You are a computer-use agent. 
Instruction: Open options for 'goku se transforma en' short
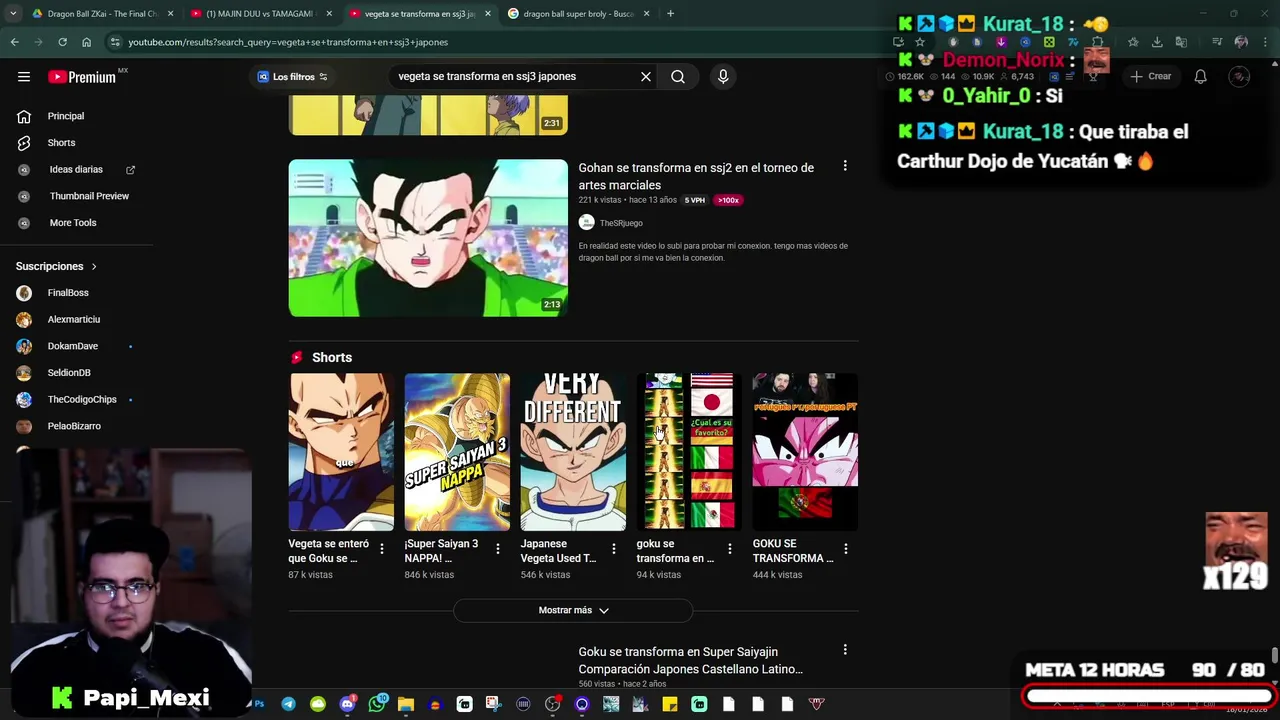[x=730, y=549]
